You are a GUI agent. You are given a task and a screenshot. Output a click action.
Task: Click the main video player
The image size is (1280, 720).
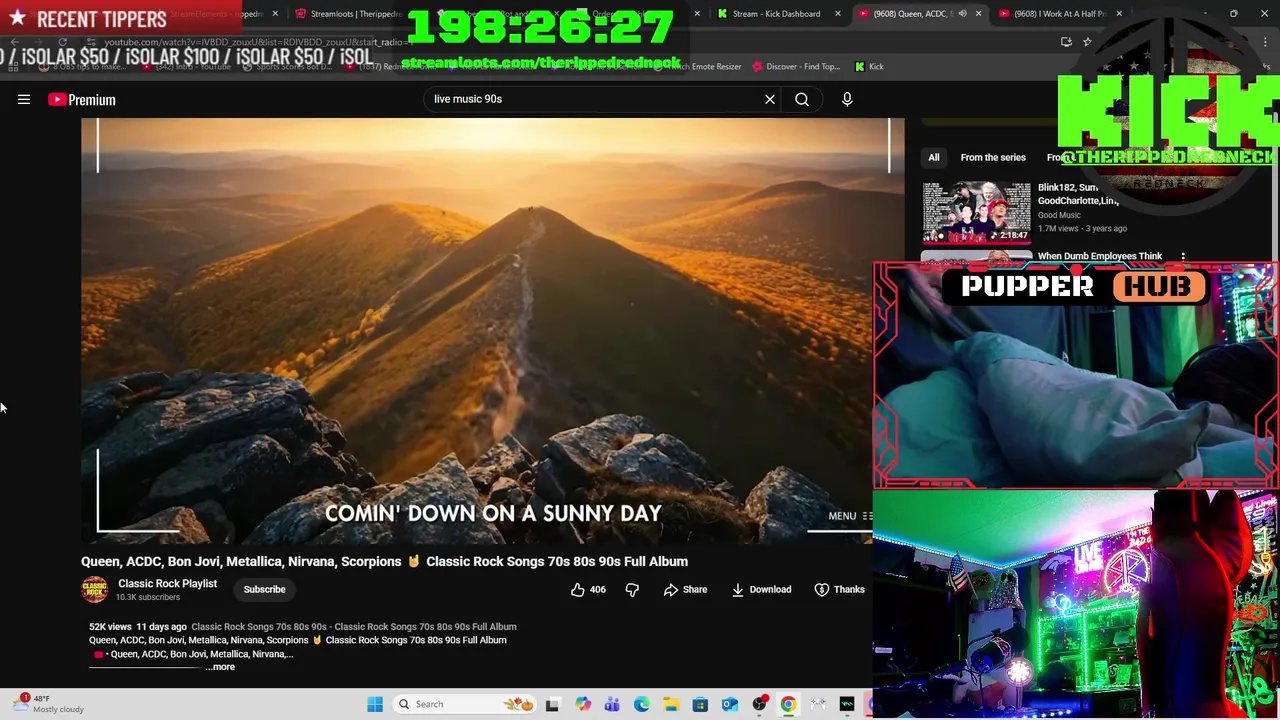pyautogui.click(x=492, y=330)
